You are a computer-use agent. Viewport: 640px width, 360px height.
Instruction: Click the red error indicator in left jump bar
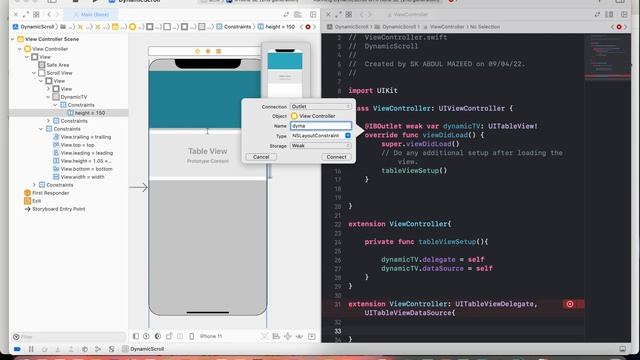[x=308, y=27]
